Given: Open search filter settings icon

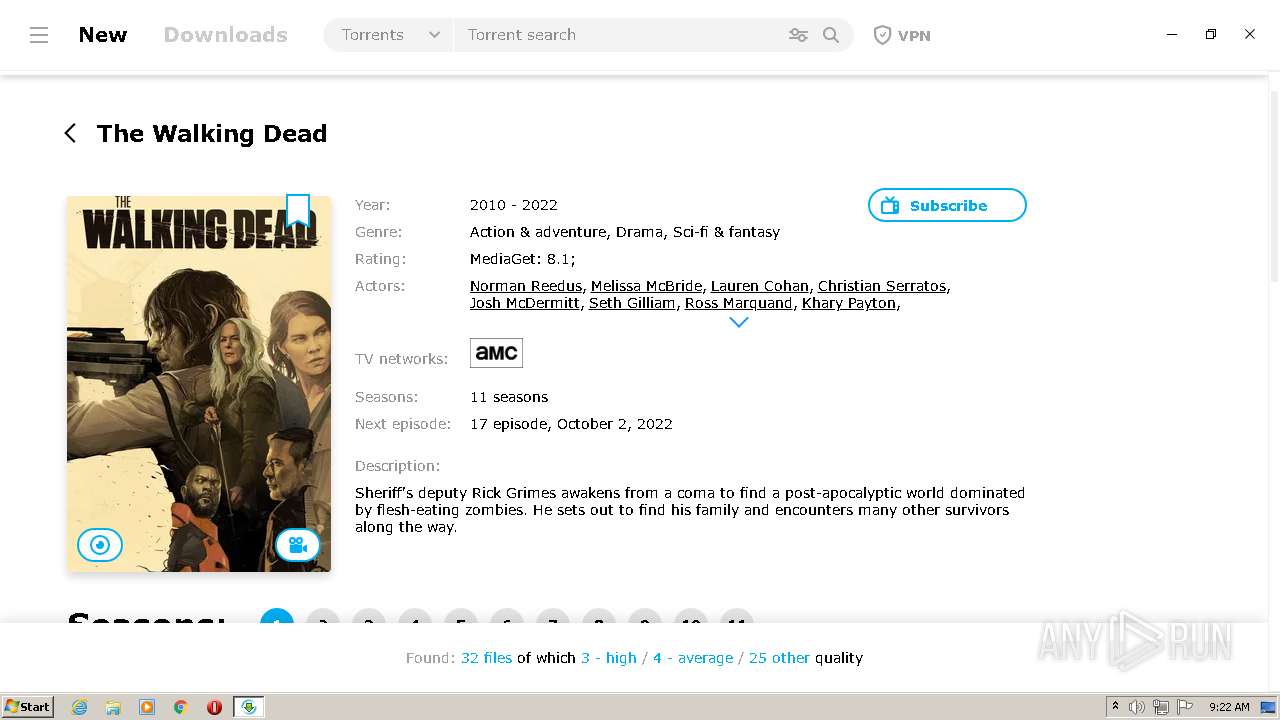Looking at the screenshot, I should point(798,35).
